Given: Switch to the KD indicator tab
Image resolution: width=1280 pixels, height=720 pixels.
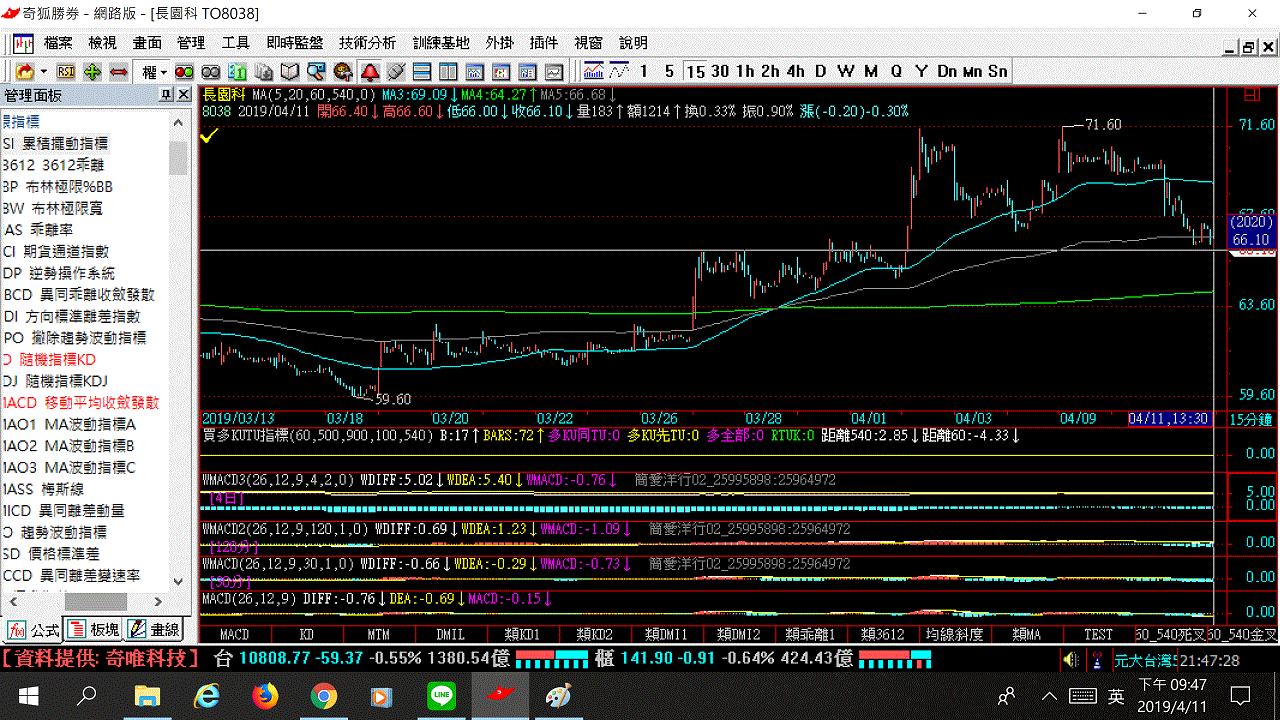Looking at the screenshot, I should pos(307,634).
